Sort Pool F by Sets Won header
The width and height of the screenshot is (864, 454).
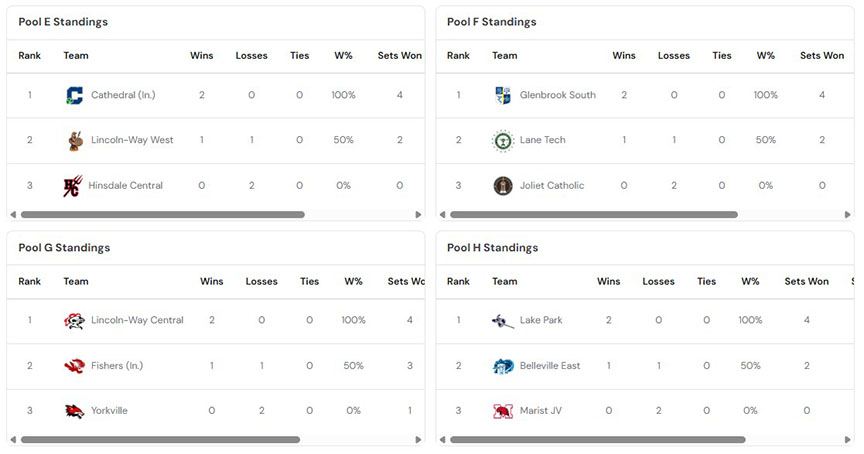[x=822, y=56]
